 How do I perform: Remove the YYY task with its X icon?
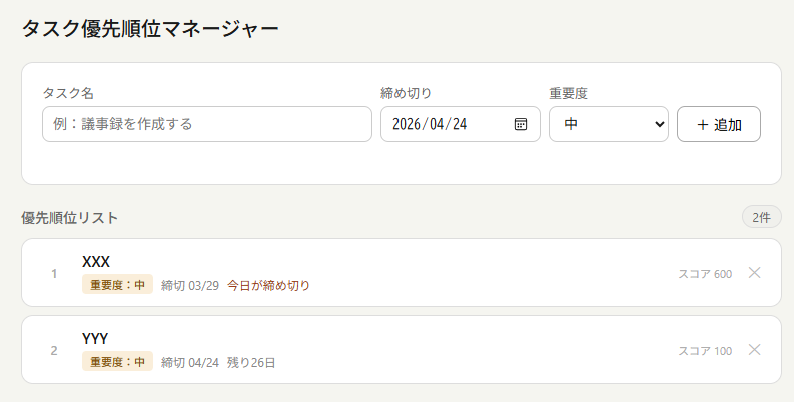(754, 349)
